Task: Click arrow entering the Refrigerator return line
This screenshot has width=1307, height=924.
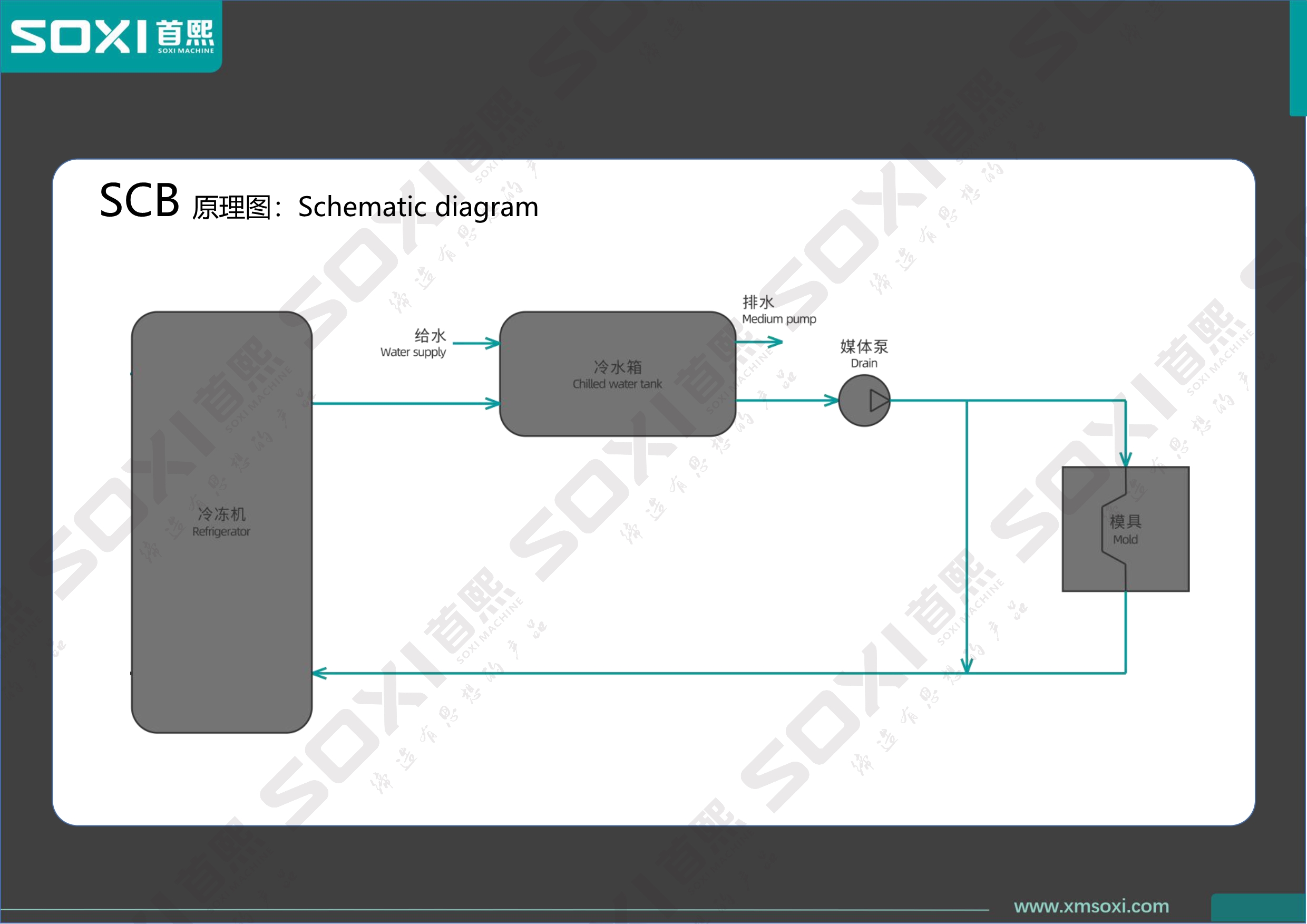Action: [x=320, y=674]
